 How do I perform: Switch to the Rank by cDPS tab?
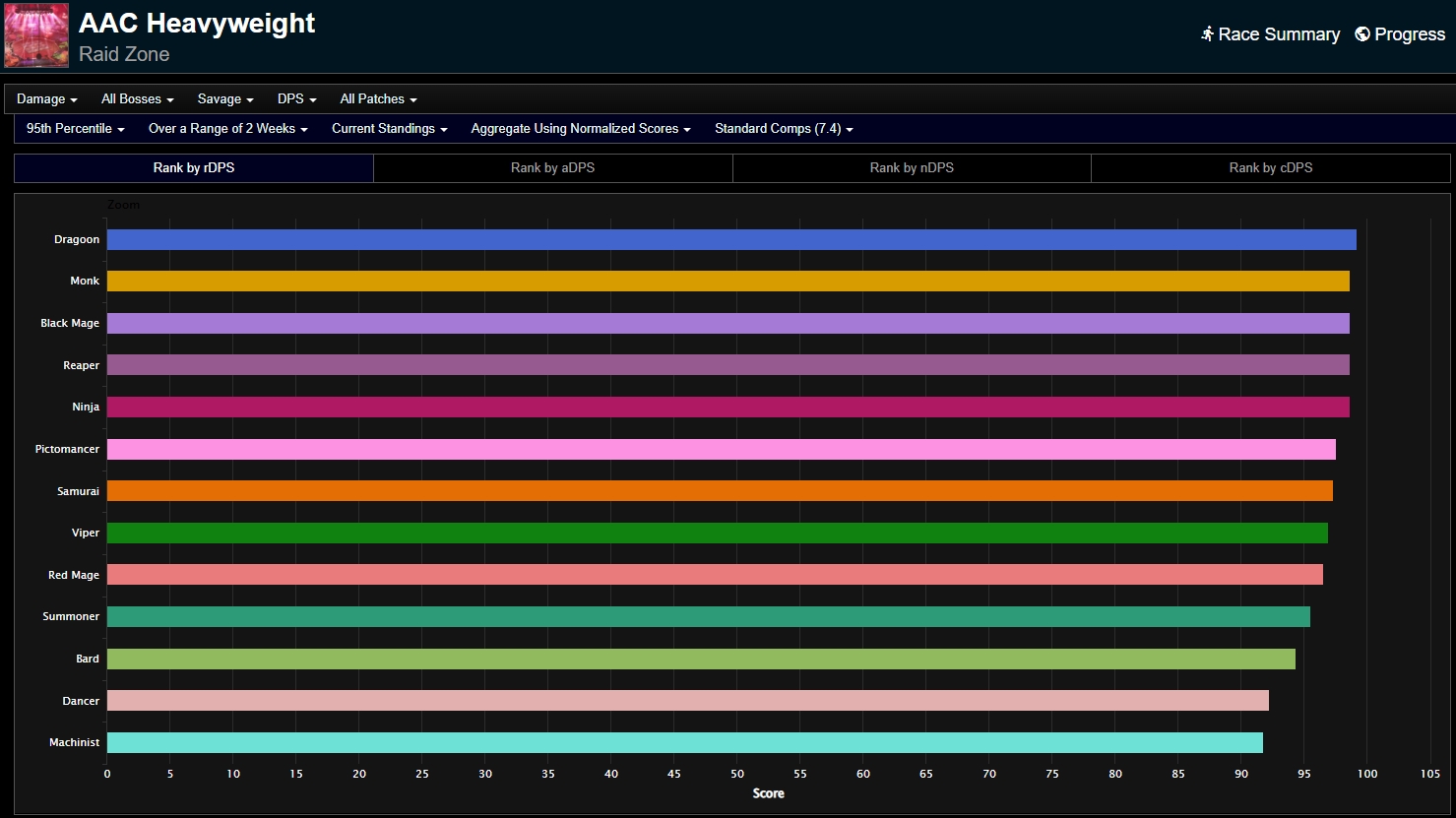point(1270,168)
